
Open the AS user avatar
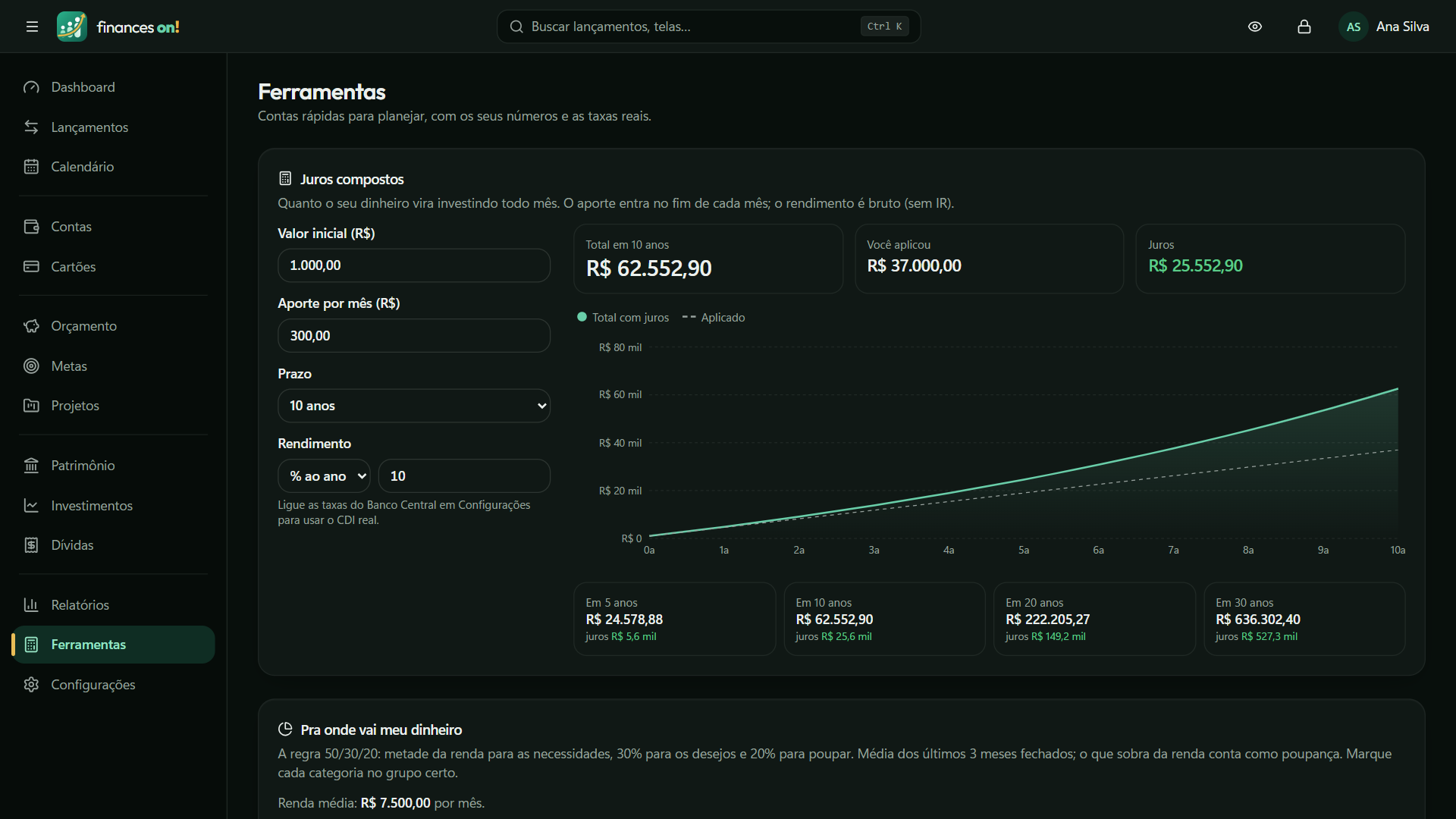1354,27
